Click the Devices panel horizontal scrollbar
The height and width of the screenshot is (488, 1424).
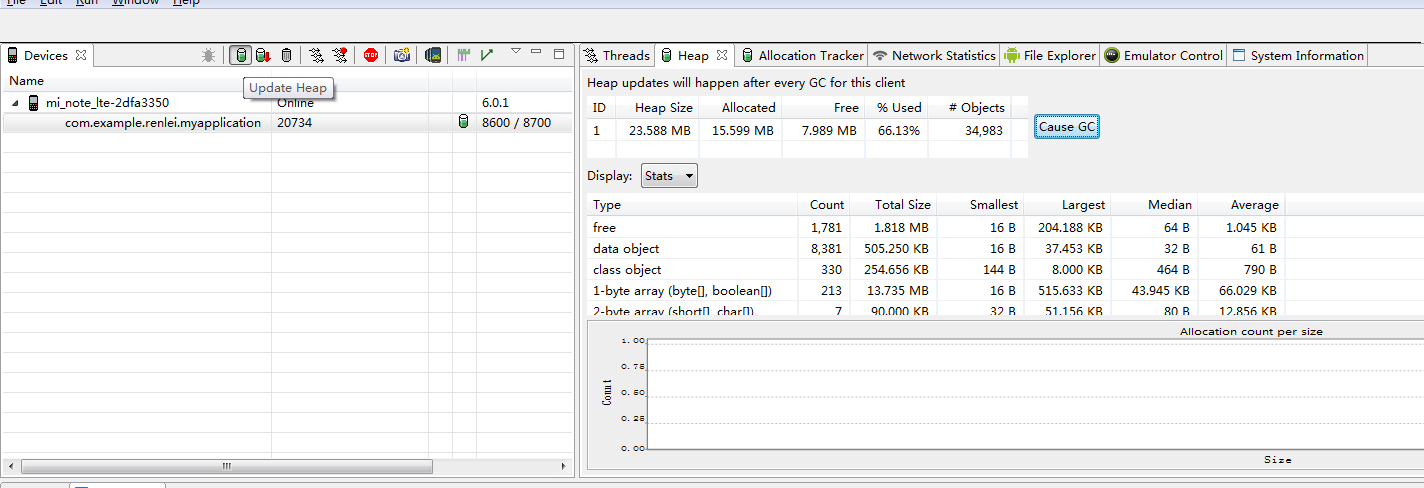(227, 466)
